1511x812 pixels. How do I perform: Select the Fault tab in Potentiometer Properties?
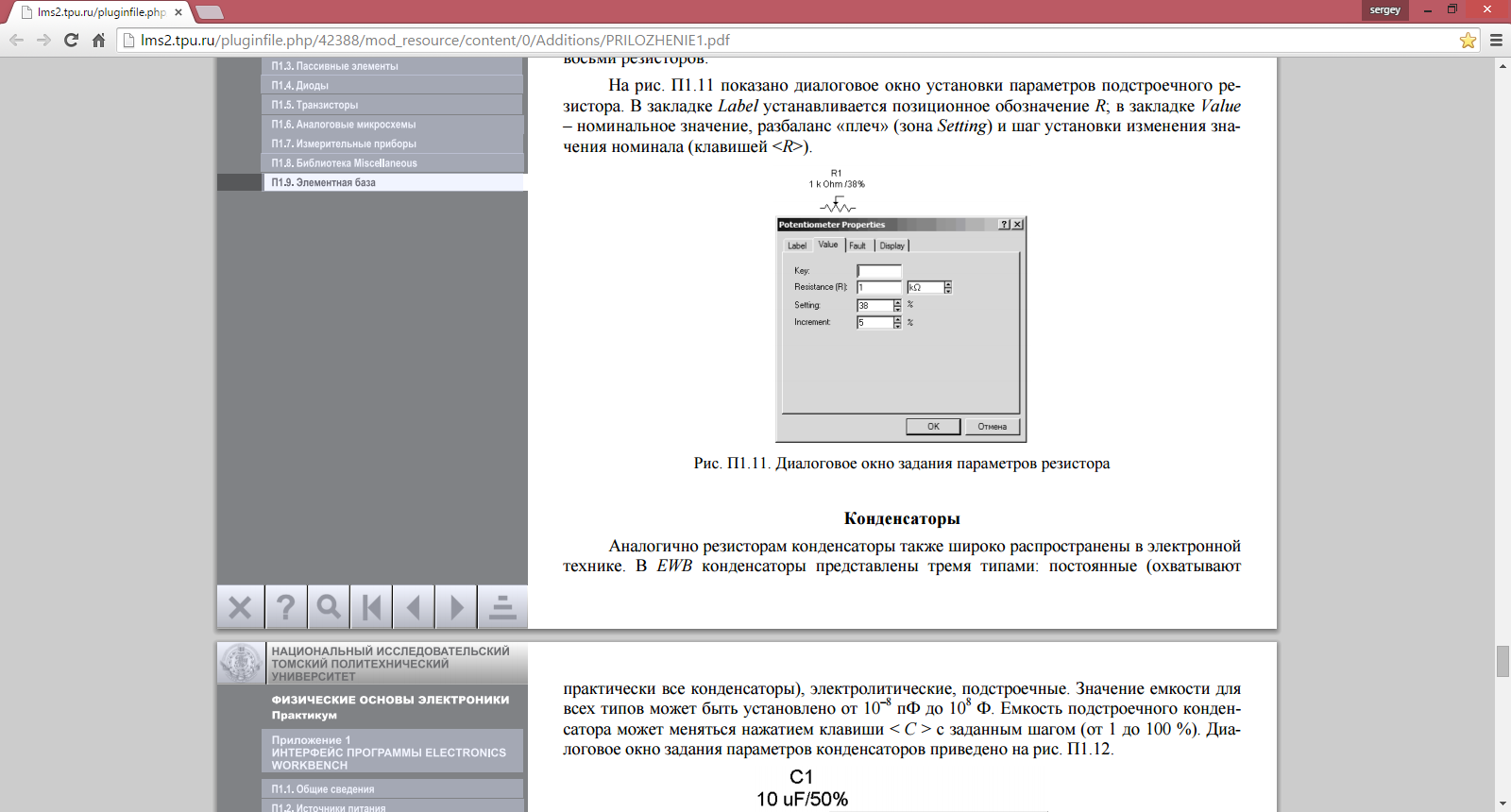click(x=857, y=245)
